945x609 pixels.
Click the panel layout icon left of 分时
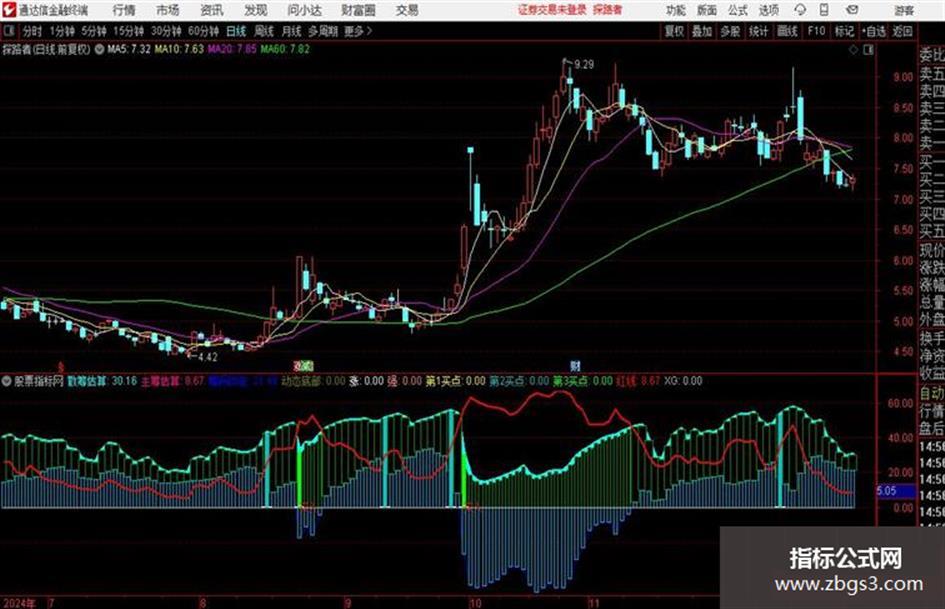click(9, 31)
